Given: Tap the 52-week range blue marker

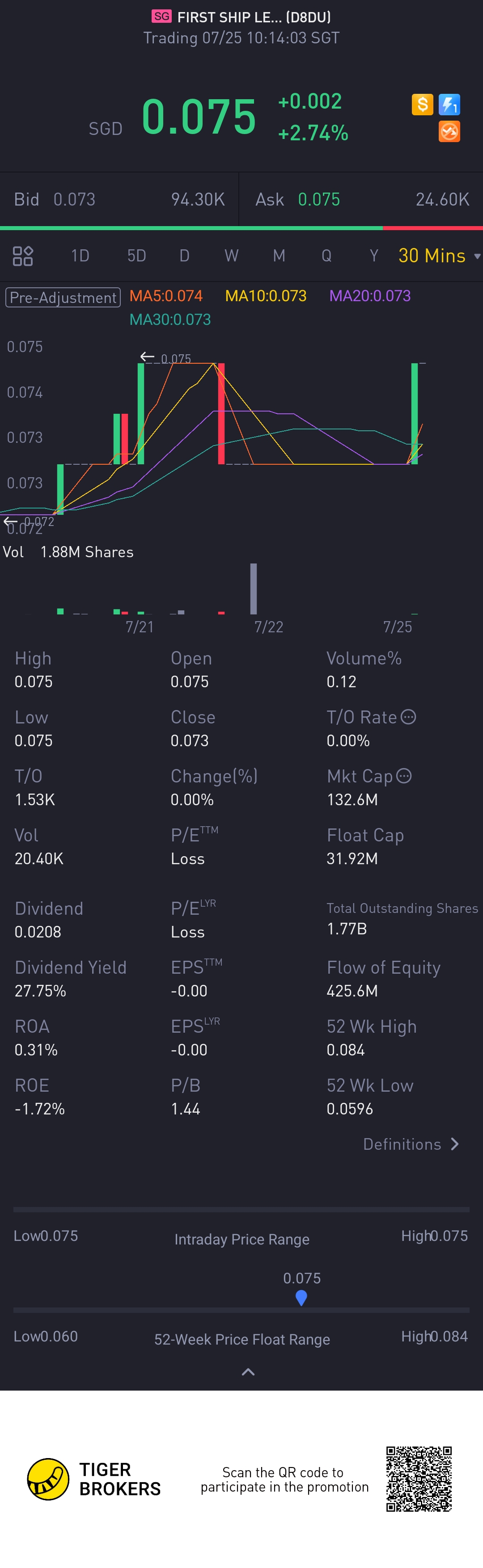Looking at the screenshot, I should pos(301,1298).
